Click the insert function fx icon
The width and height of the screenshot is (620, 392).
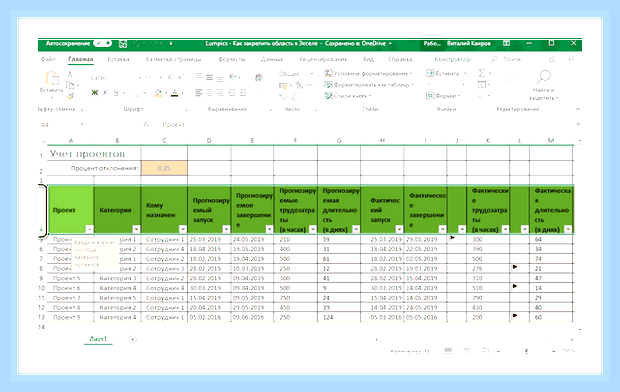tap(146, 125)
